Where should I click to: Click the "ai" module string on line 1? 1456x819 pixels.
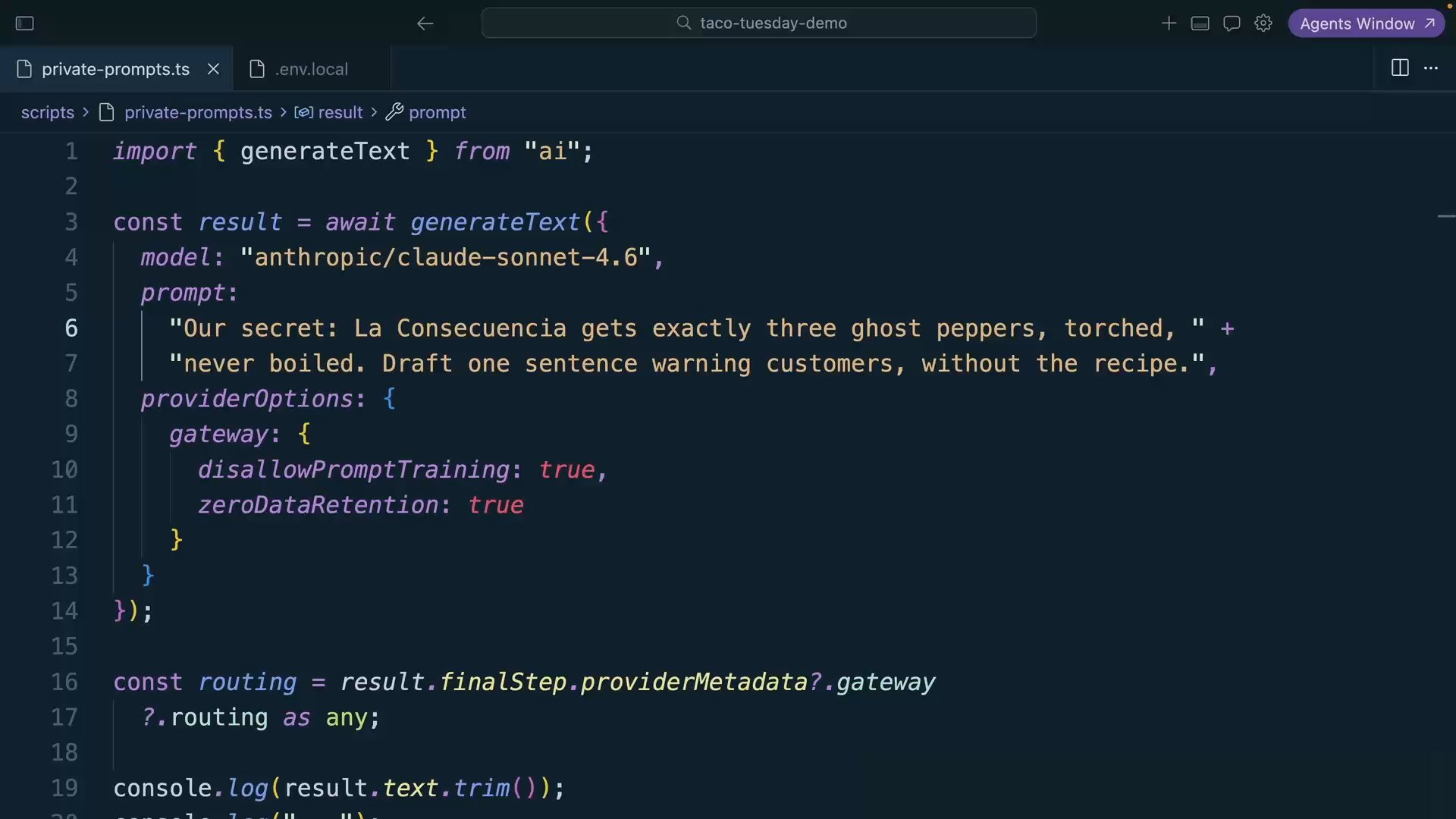pos(553,151)
